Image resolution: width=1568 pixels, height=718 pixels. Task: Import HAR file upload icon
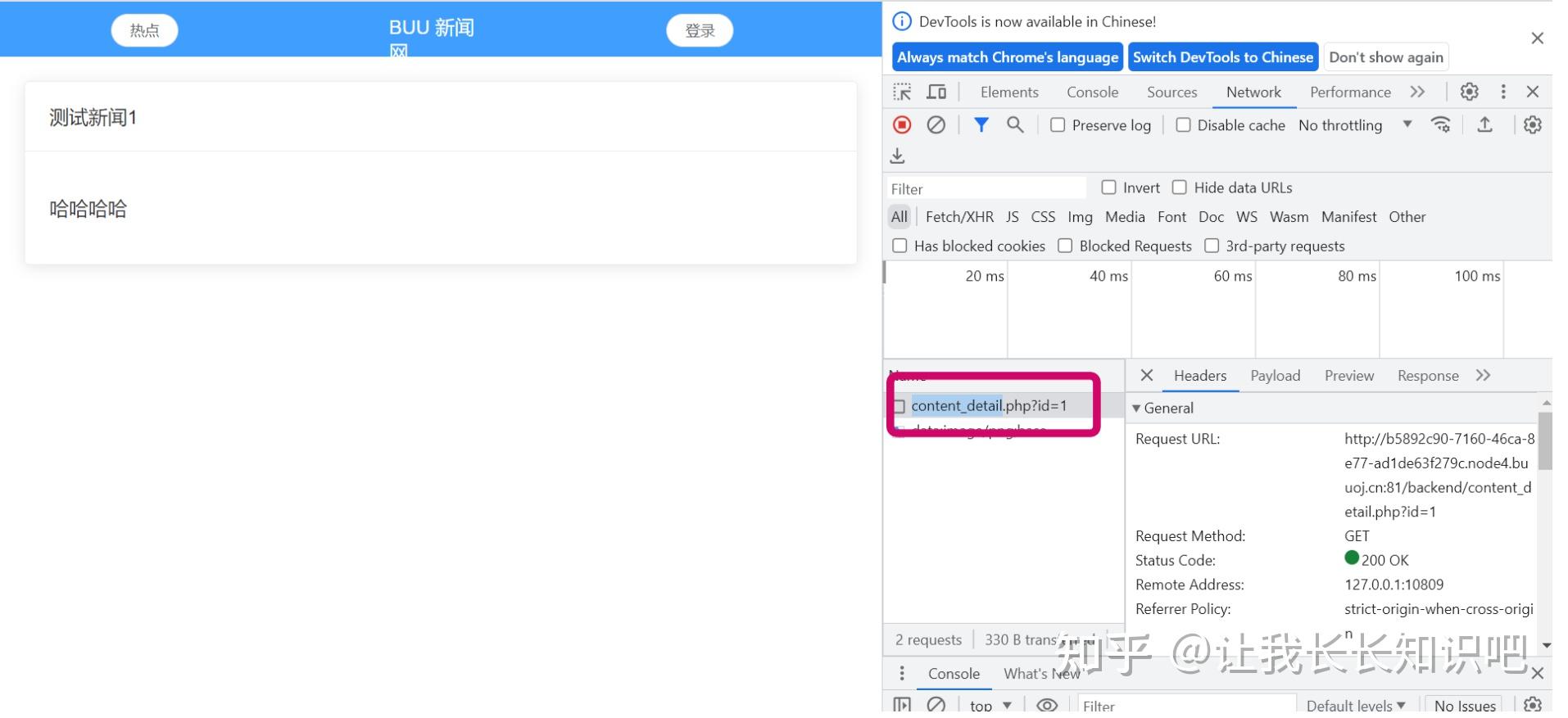click(1484, 124)
